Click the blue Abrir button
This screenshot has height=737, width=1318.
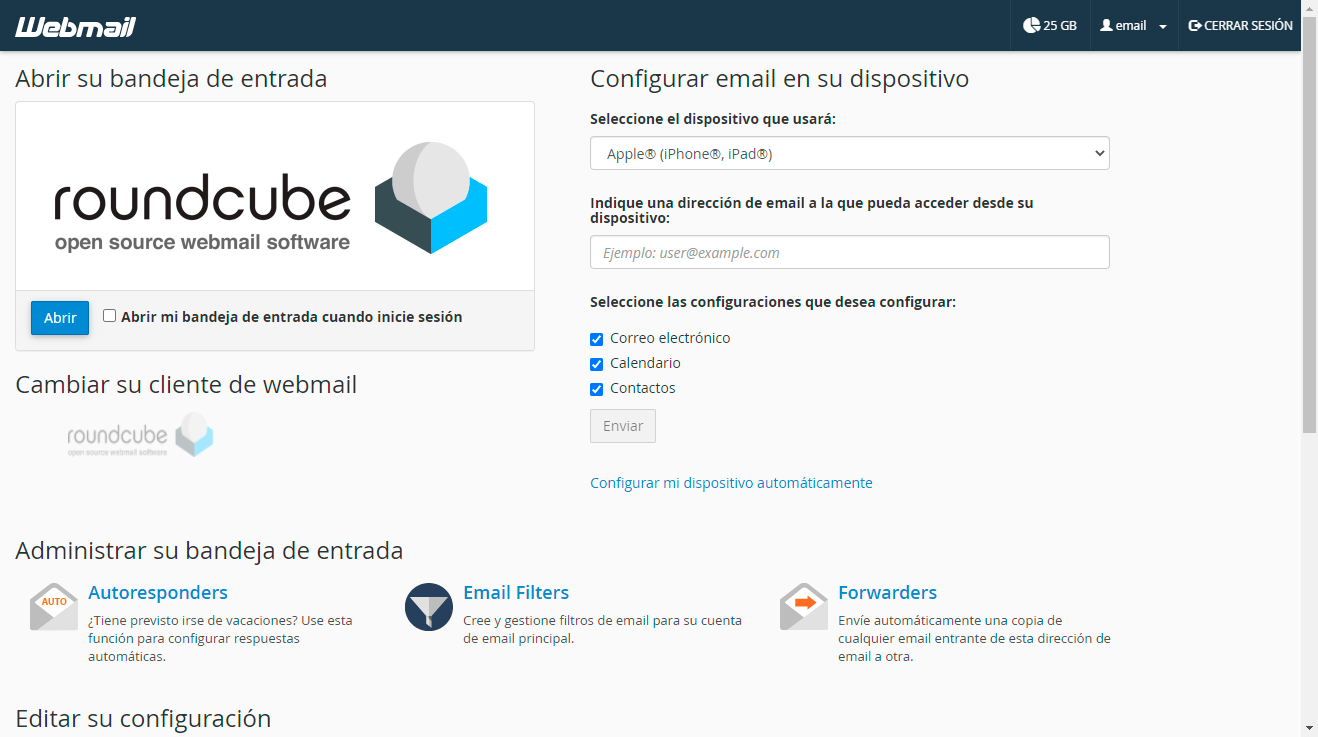pyautogui.click(x=60, y=318)
